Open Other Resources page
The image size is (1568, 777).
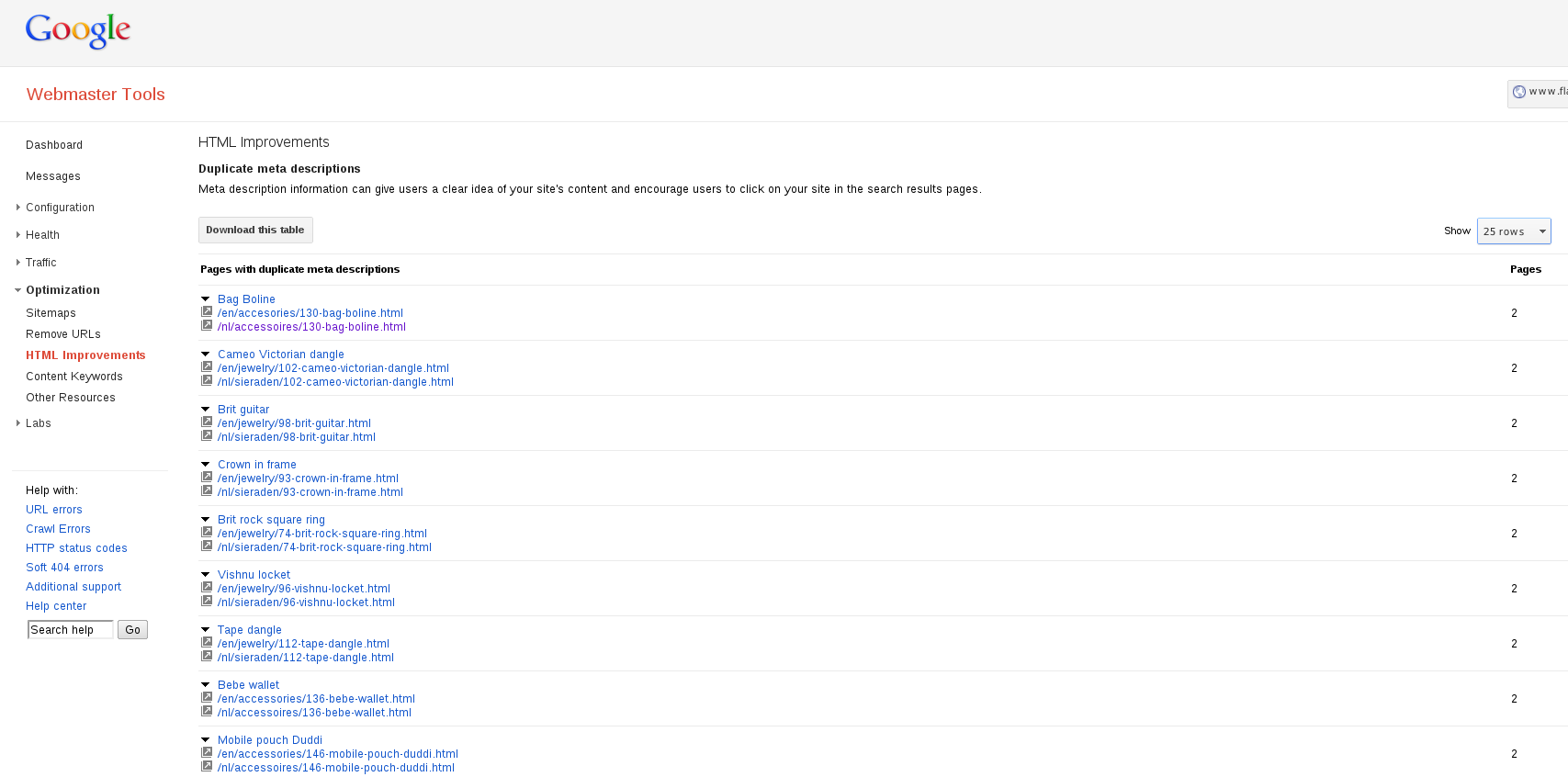[x=71, y=398]
